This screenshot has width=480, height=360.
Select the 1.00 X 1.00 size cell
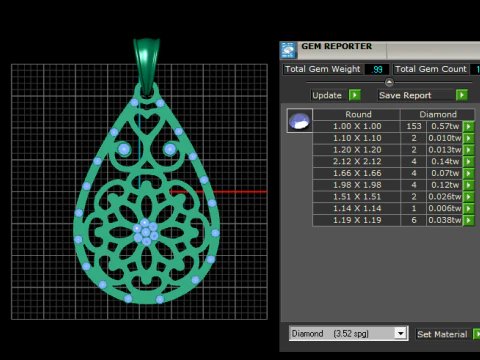tap(357, 126)
